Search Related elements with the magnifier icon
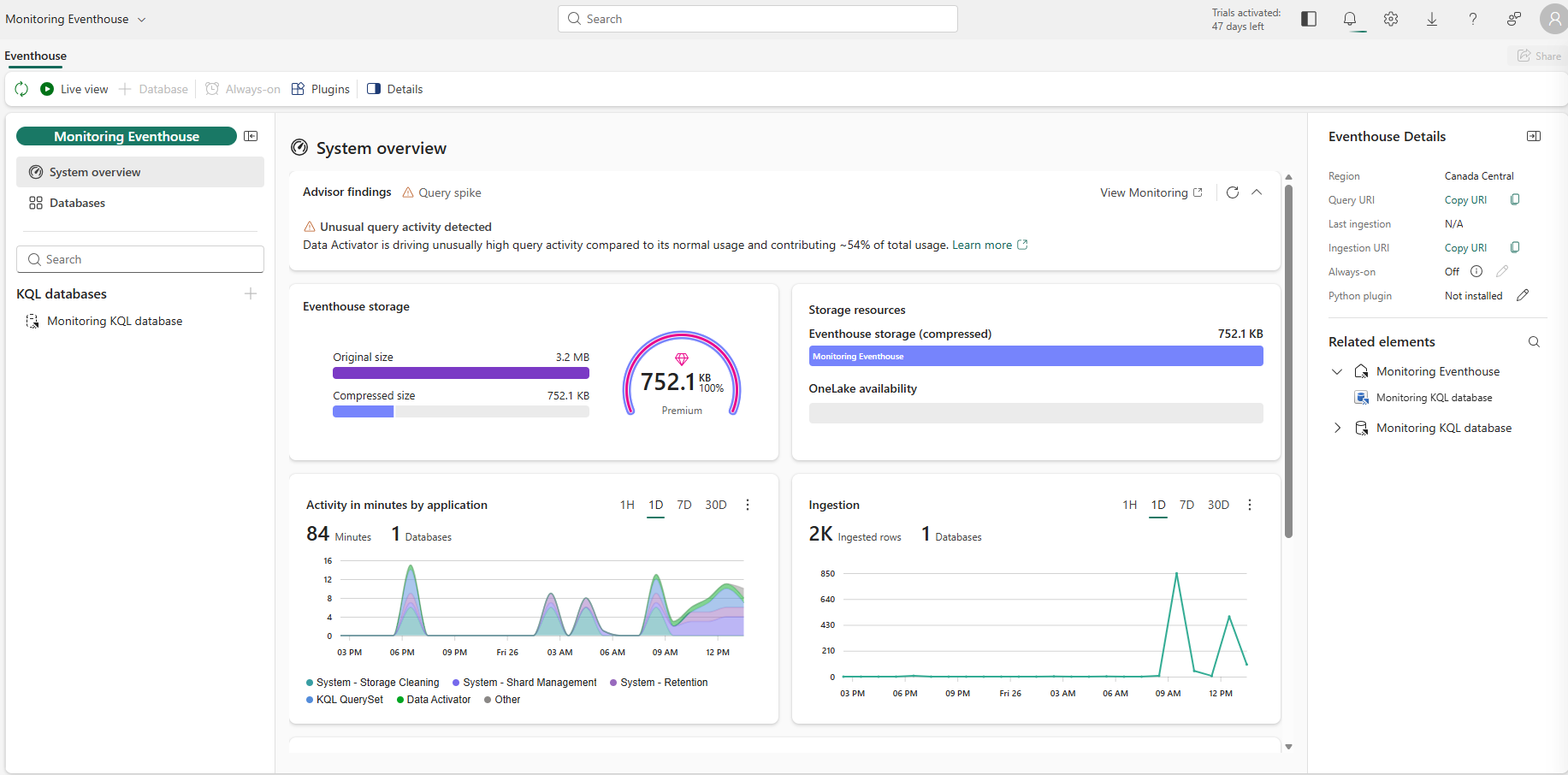This screenshot has height=775, width=1568. (1534, 341)
